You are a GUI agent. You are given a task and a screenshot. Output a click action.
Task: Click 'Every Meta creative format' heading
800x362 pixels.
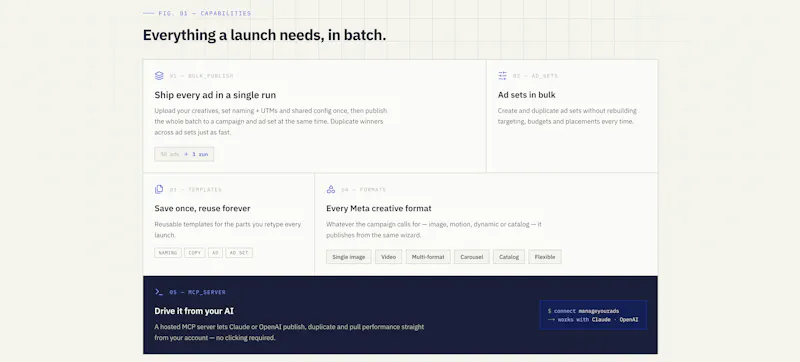coord(379,208)
